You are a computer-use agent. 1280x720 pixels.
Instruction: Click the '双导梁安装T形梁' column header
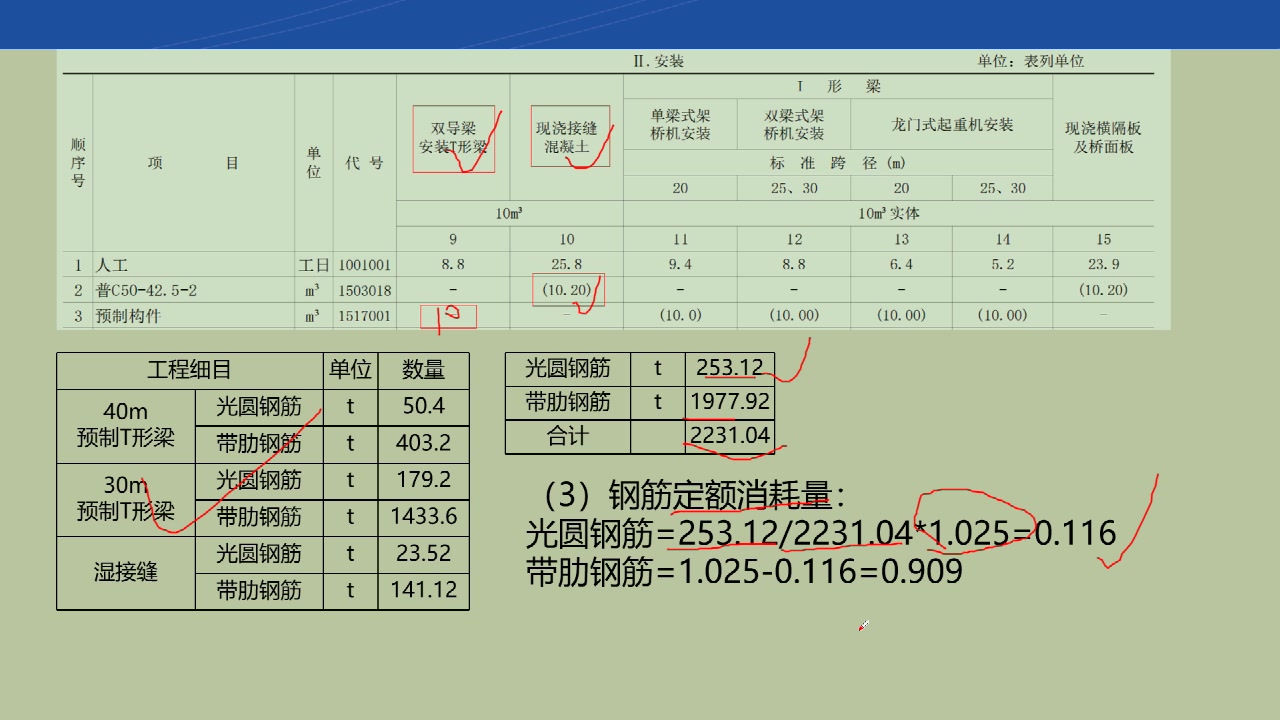coord(453,138)
